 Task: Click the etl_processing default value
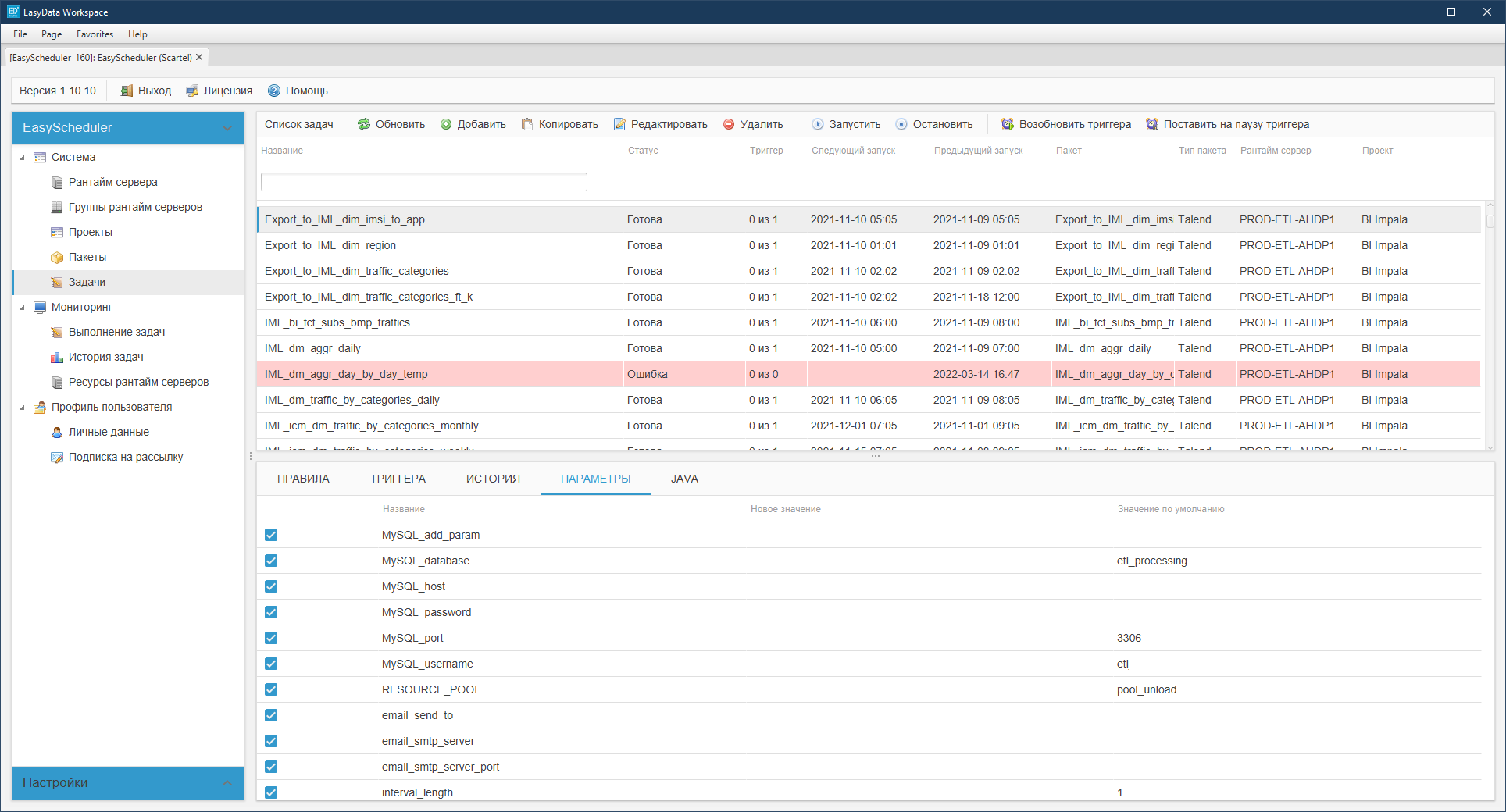(1151, 561)
